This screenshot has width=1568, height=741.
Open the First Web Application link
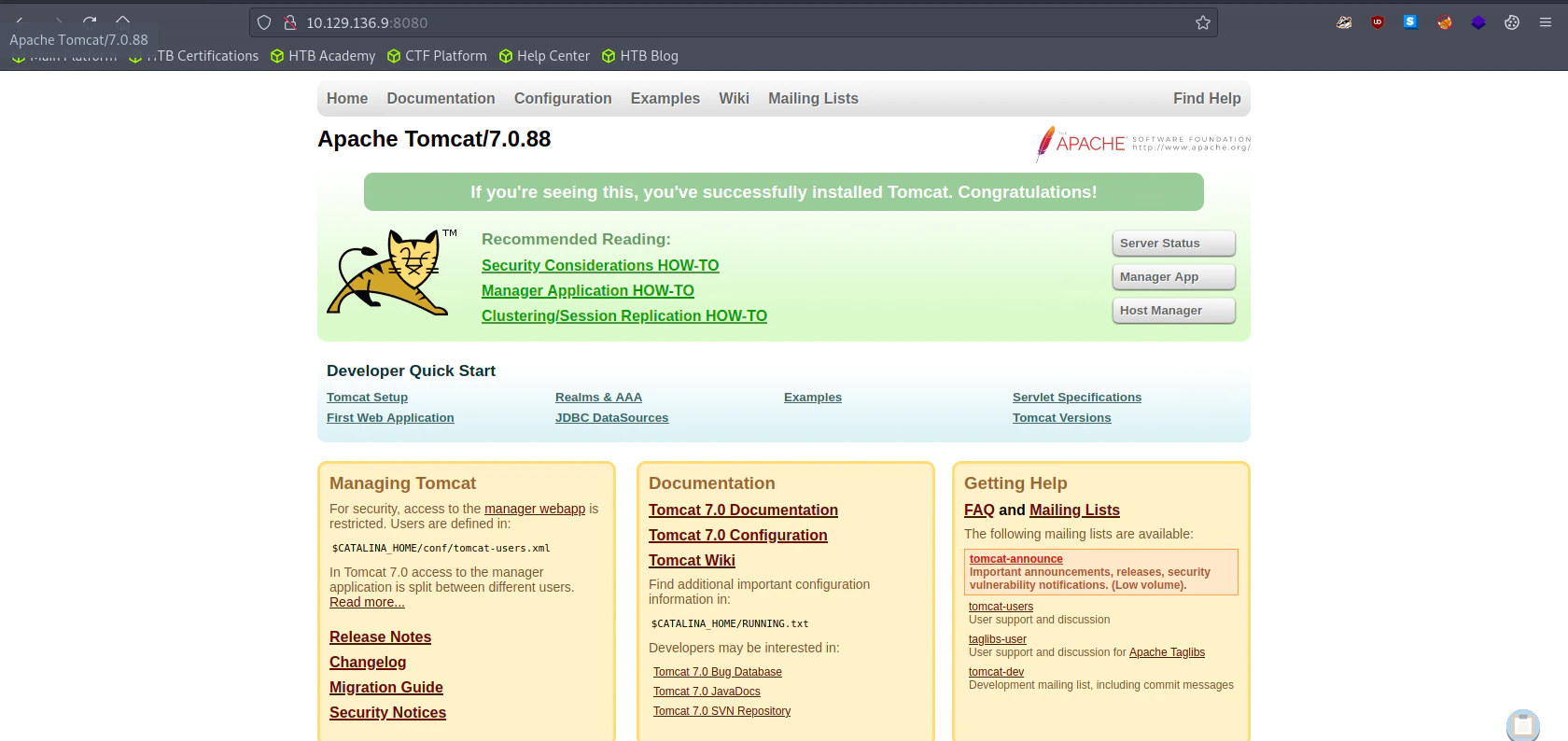(390, 417)
